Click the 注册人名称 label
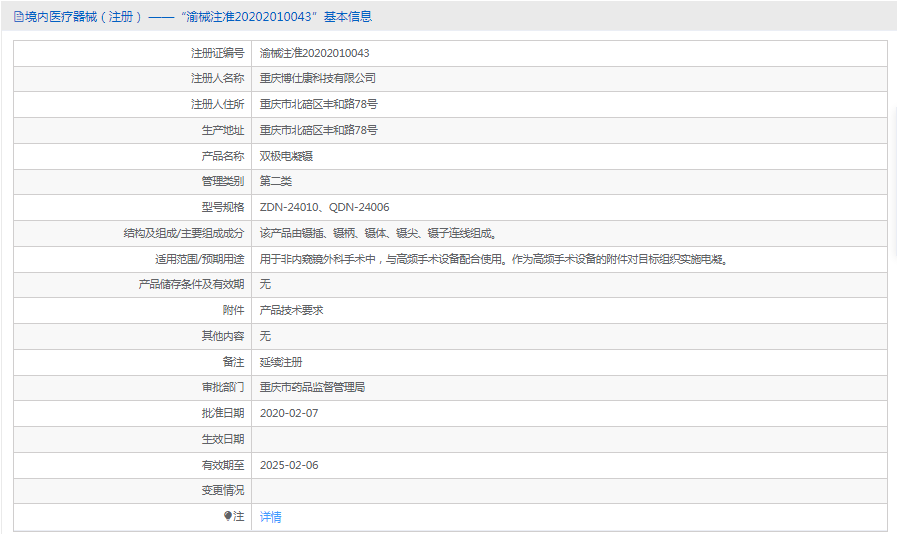The height and width of the screenshot is (534, 897). click(217, 78)
